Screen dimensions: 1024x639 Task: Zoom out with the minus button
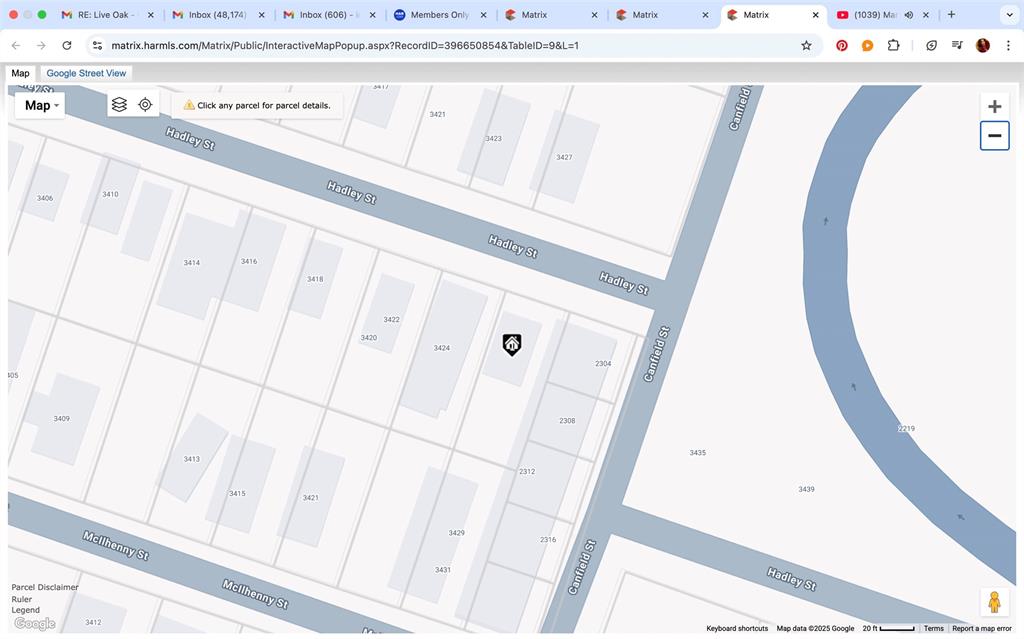pos(995,136)
